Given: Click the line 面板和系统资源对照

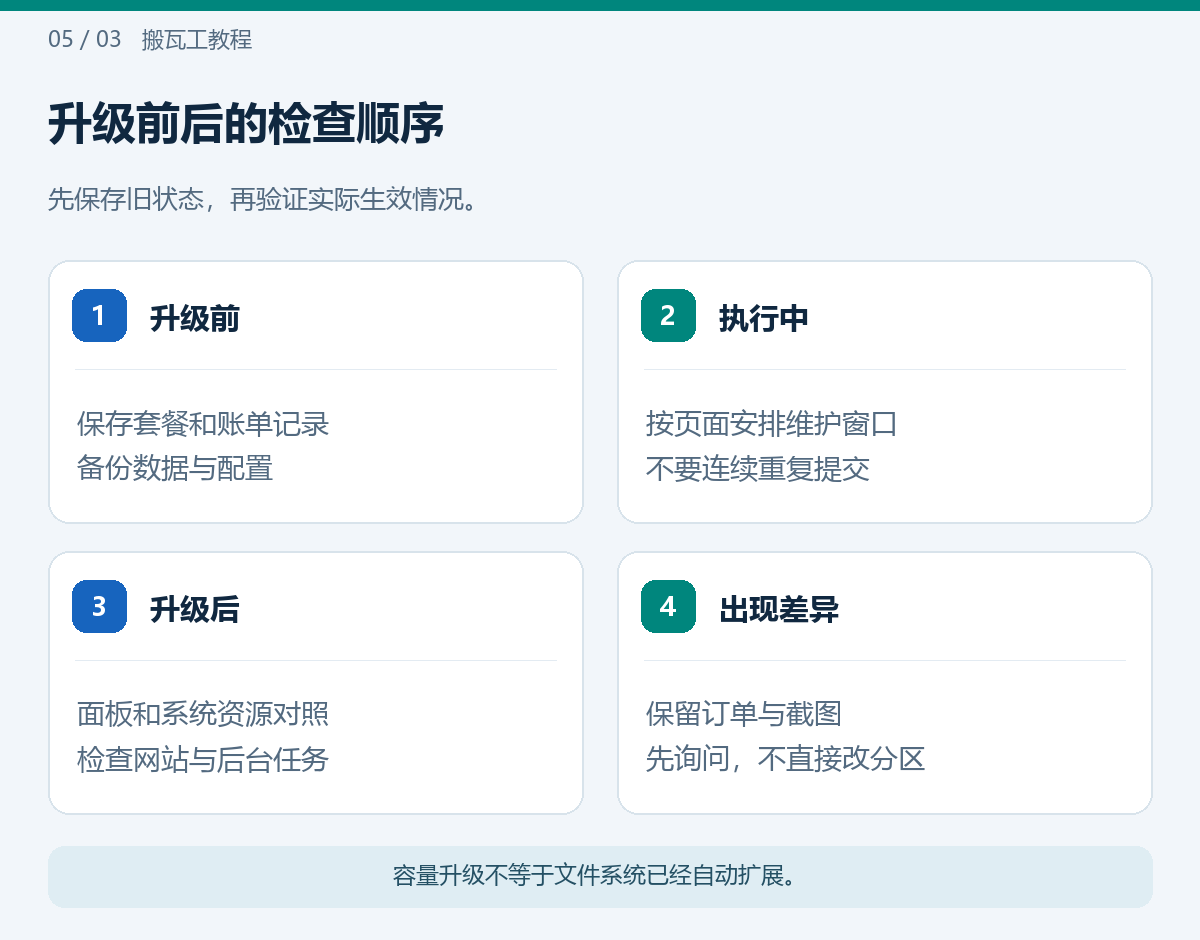Looking at the screenshot, I should click(203, 714).
